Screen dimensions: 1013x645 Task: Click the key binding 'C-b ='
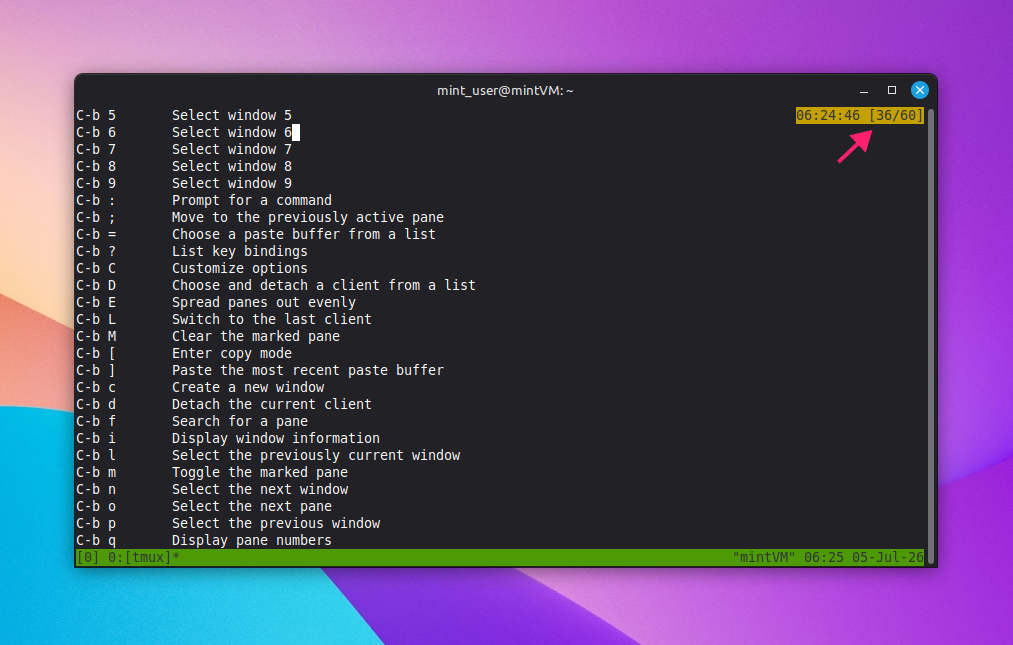pyautogui.click(x=96, y=234)
